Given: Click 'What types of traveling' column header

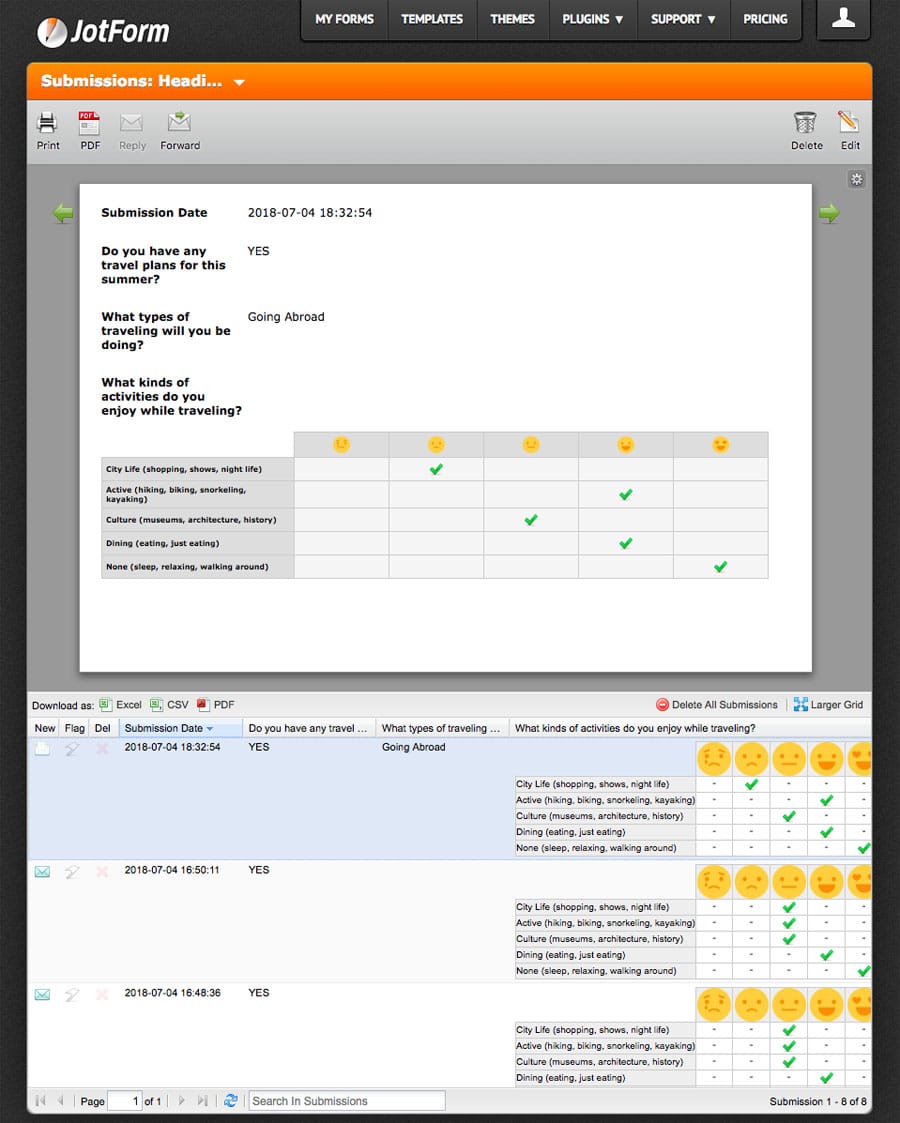Looking at the screenshot, I should point(442,728).
